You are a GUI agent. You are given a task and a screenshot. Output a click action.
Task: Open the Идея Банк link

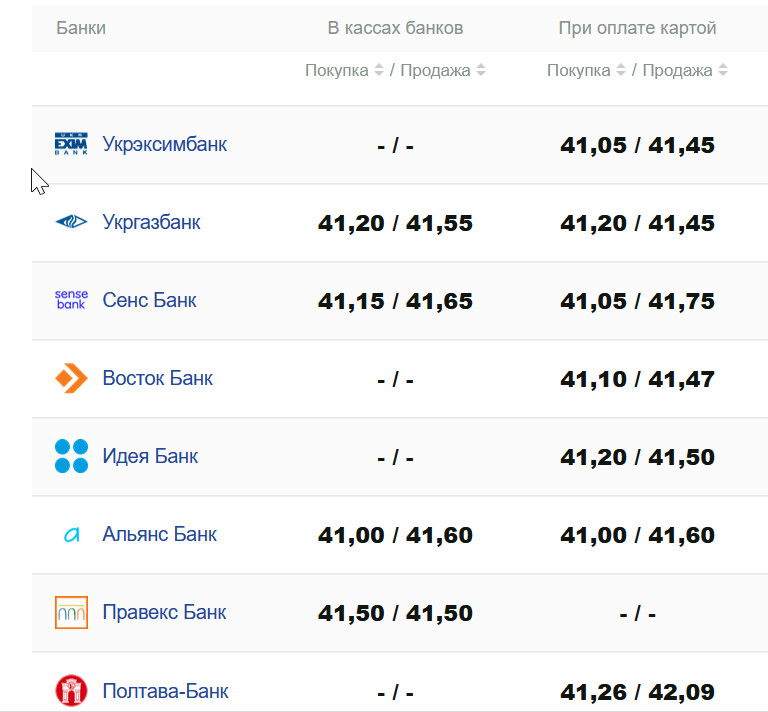point(150,456)
